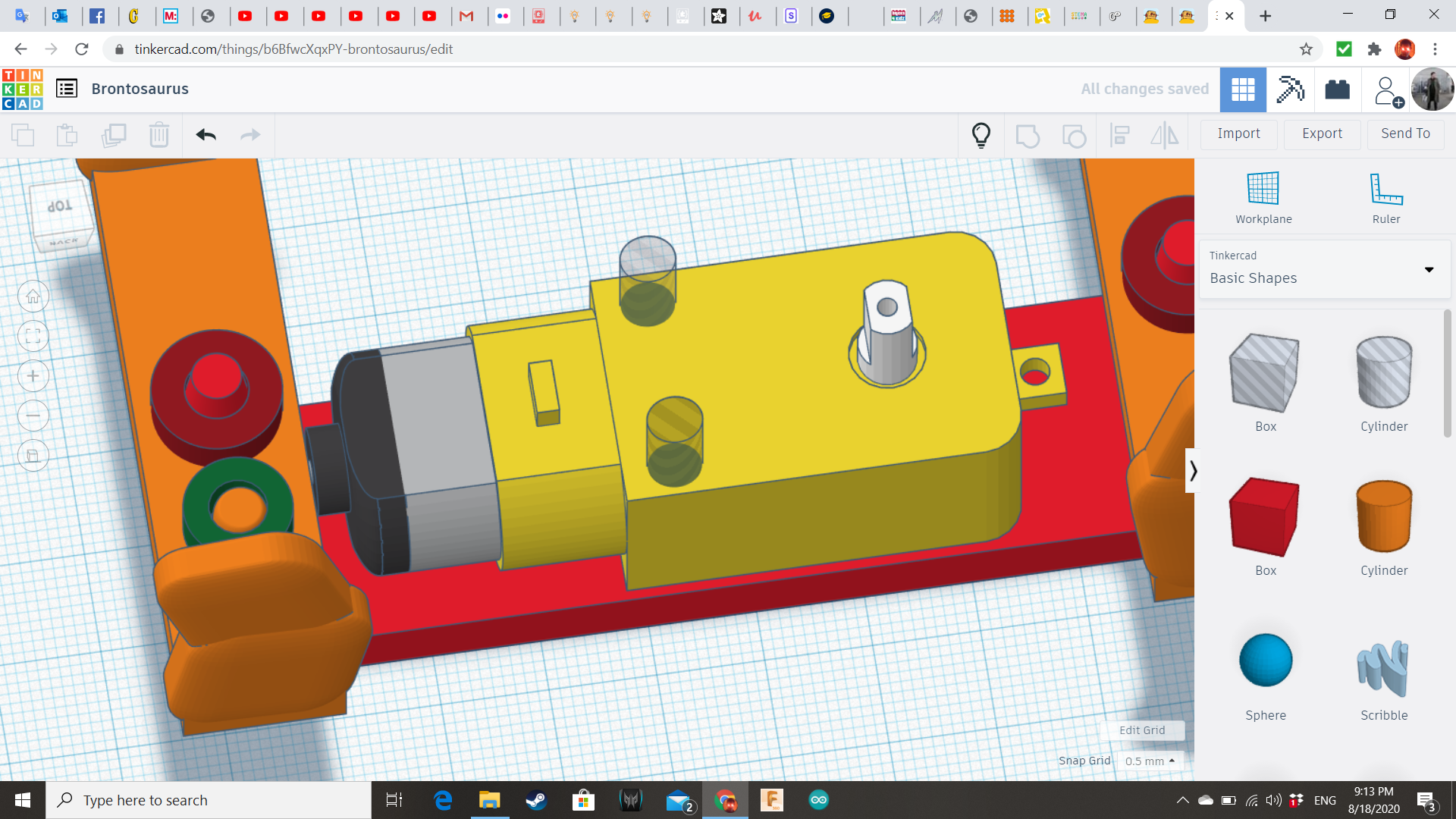The width and height of the screenshot is (1456, 819).
Task: Open the Bricks mode icon
Action: (x=1337, y=89)
